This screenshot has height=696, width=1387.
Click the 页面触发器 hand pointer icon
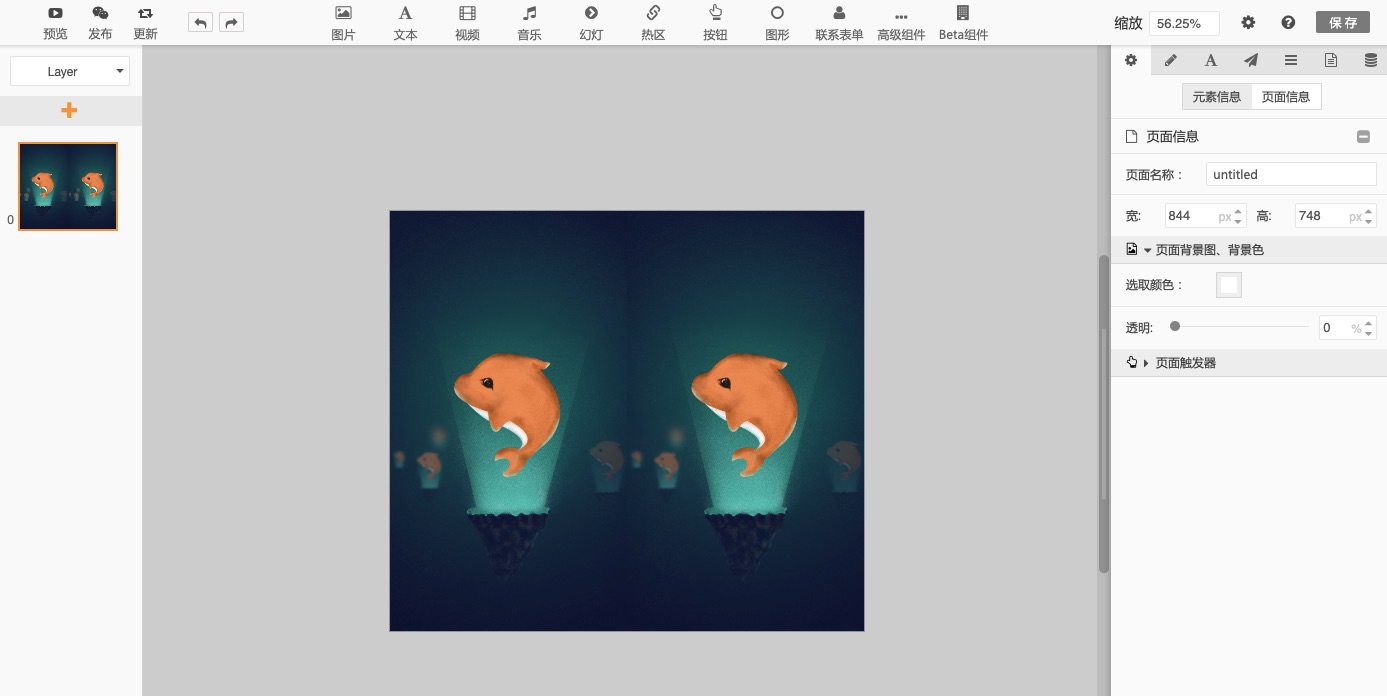pyautogui.click(x=1132, y=362)
